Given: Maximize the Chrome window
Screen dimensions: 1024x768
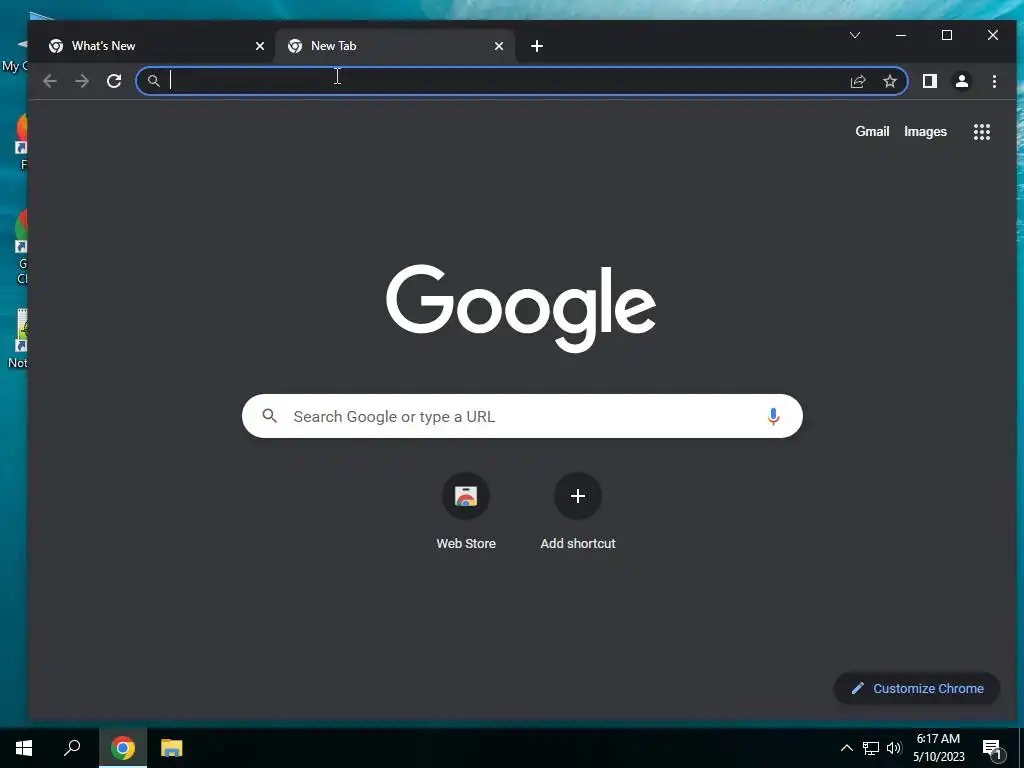Looking at the screenshot, I should [x=947, y=35].
